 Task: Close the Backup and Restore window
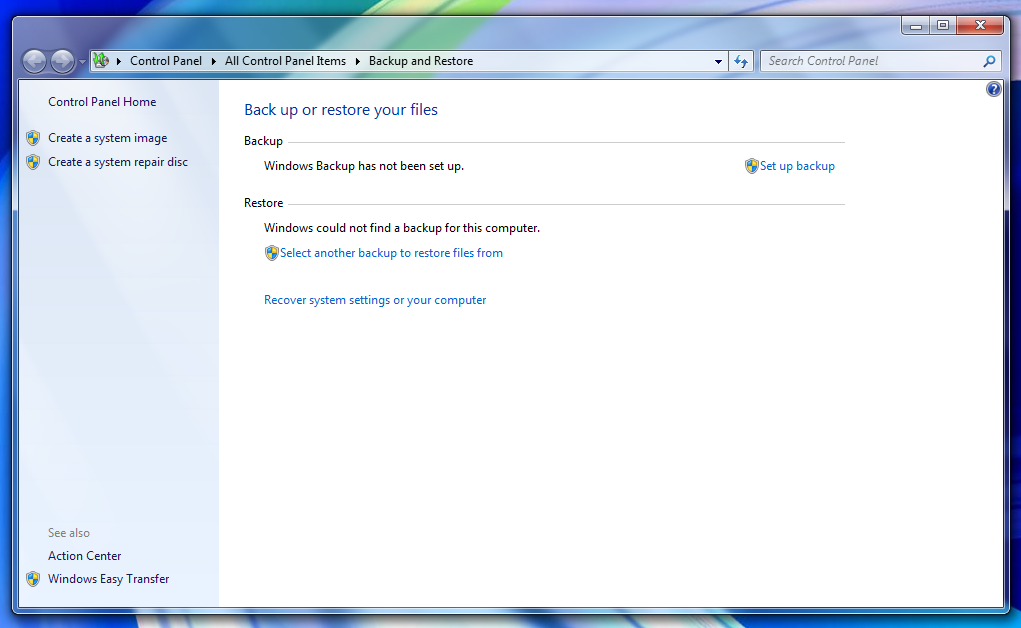(981, 25)
